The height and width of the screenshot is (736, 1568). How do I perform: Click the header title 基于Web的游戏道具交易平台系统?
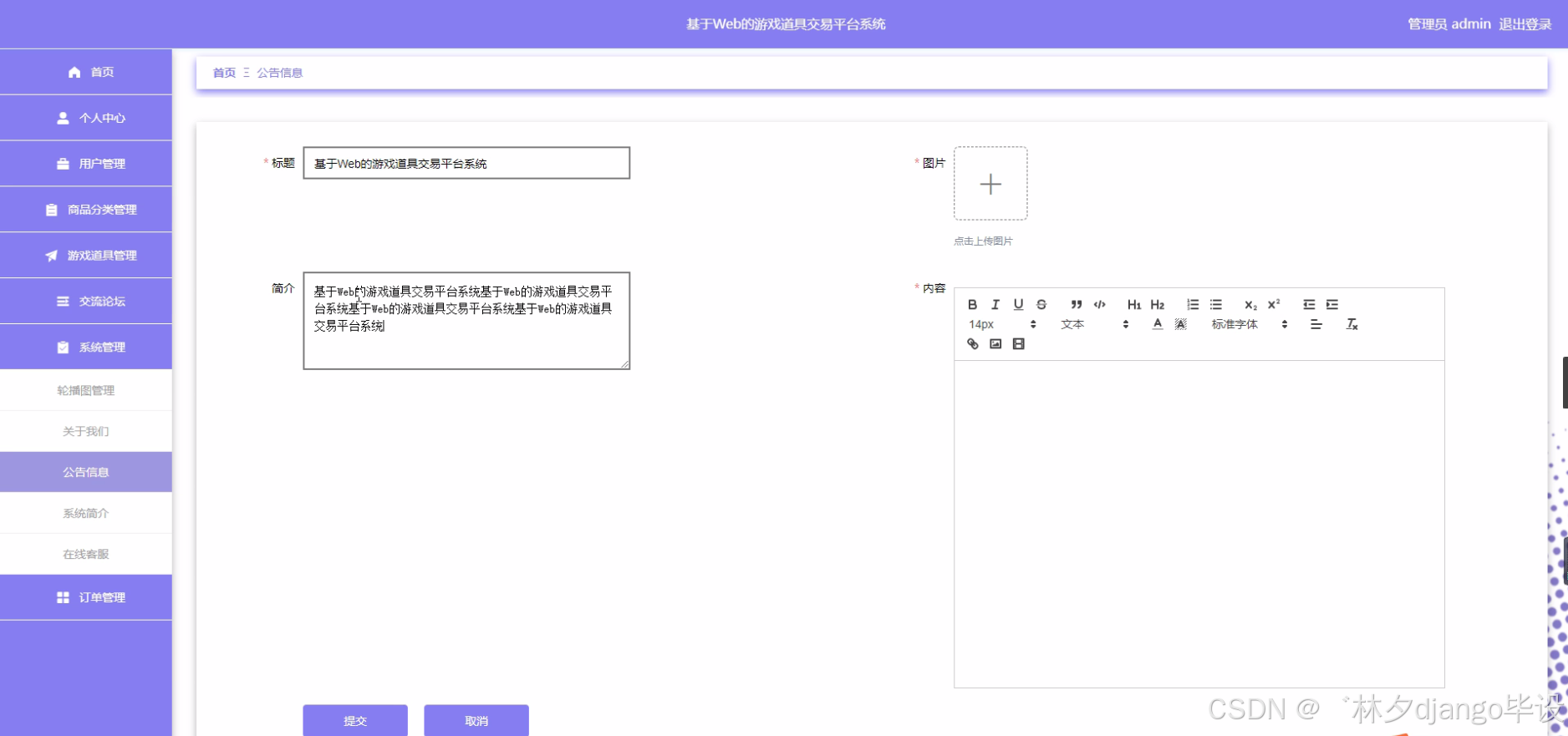coord(786,24)
